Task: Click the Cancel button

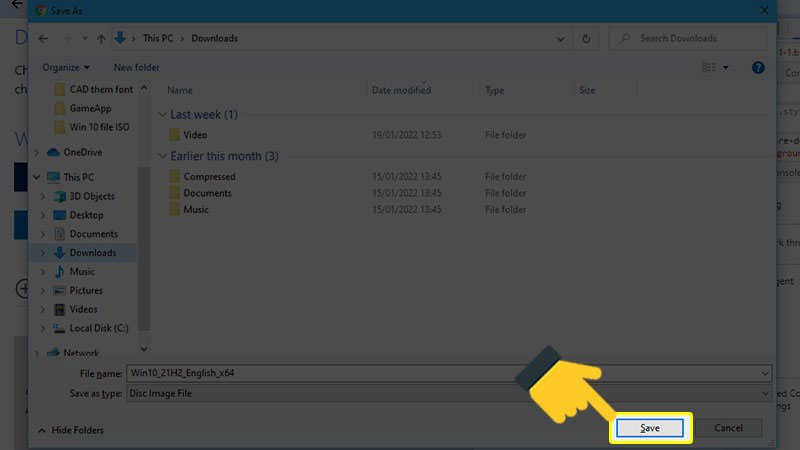Action: tap(728, 428)
